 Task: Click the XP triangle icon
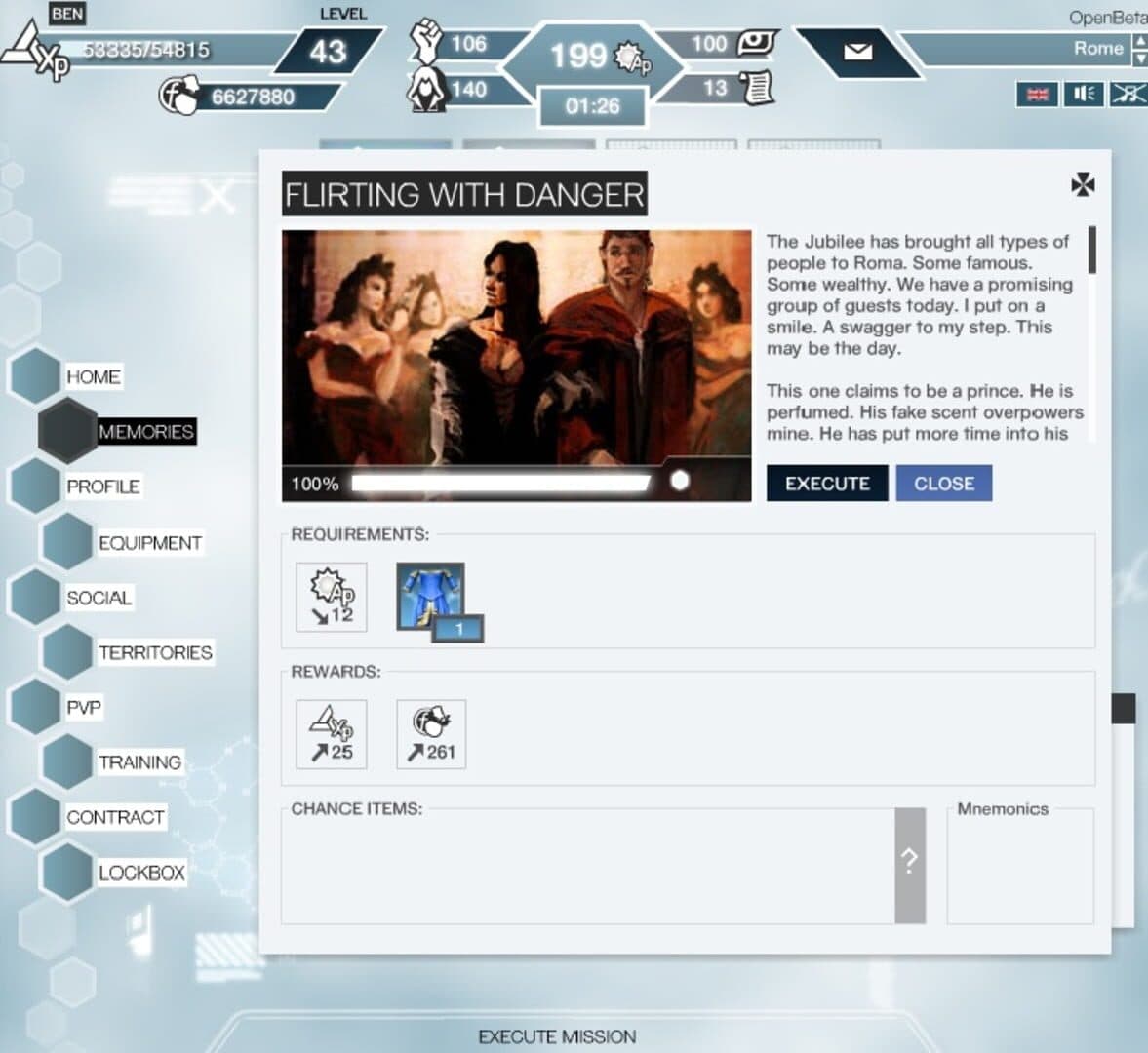[35, 51]
